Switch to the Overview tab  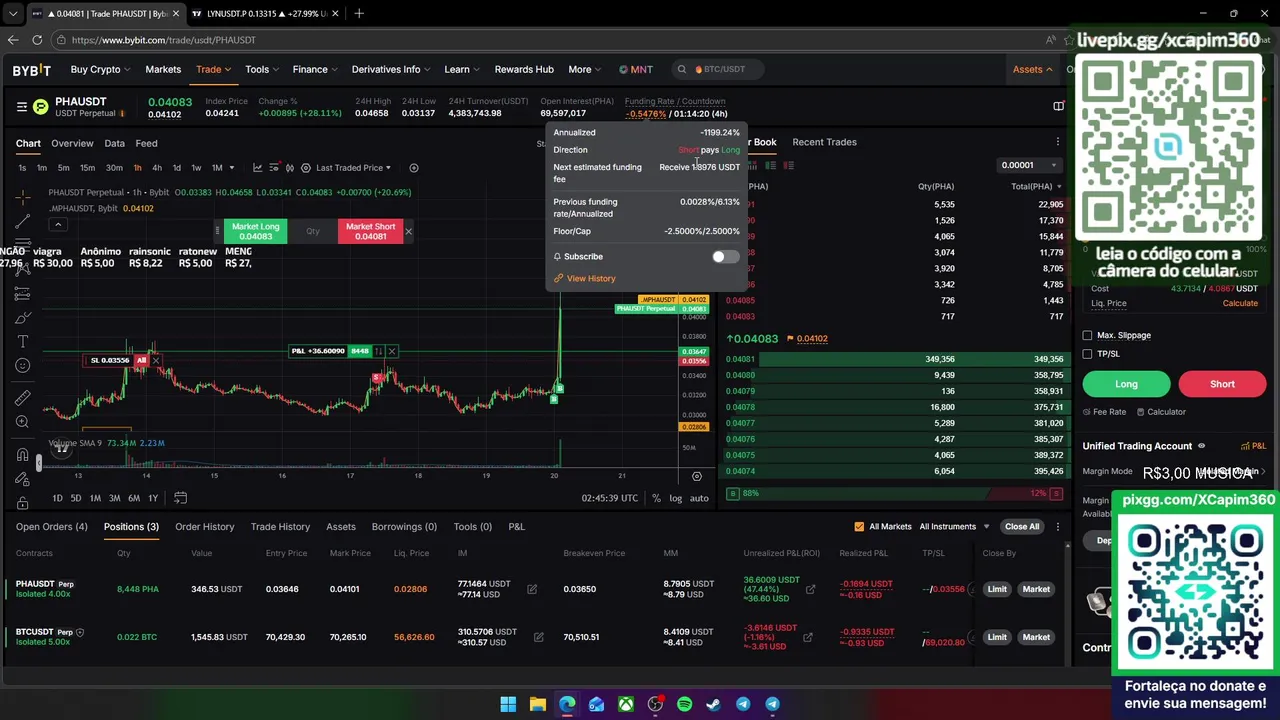point(72,143)
